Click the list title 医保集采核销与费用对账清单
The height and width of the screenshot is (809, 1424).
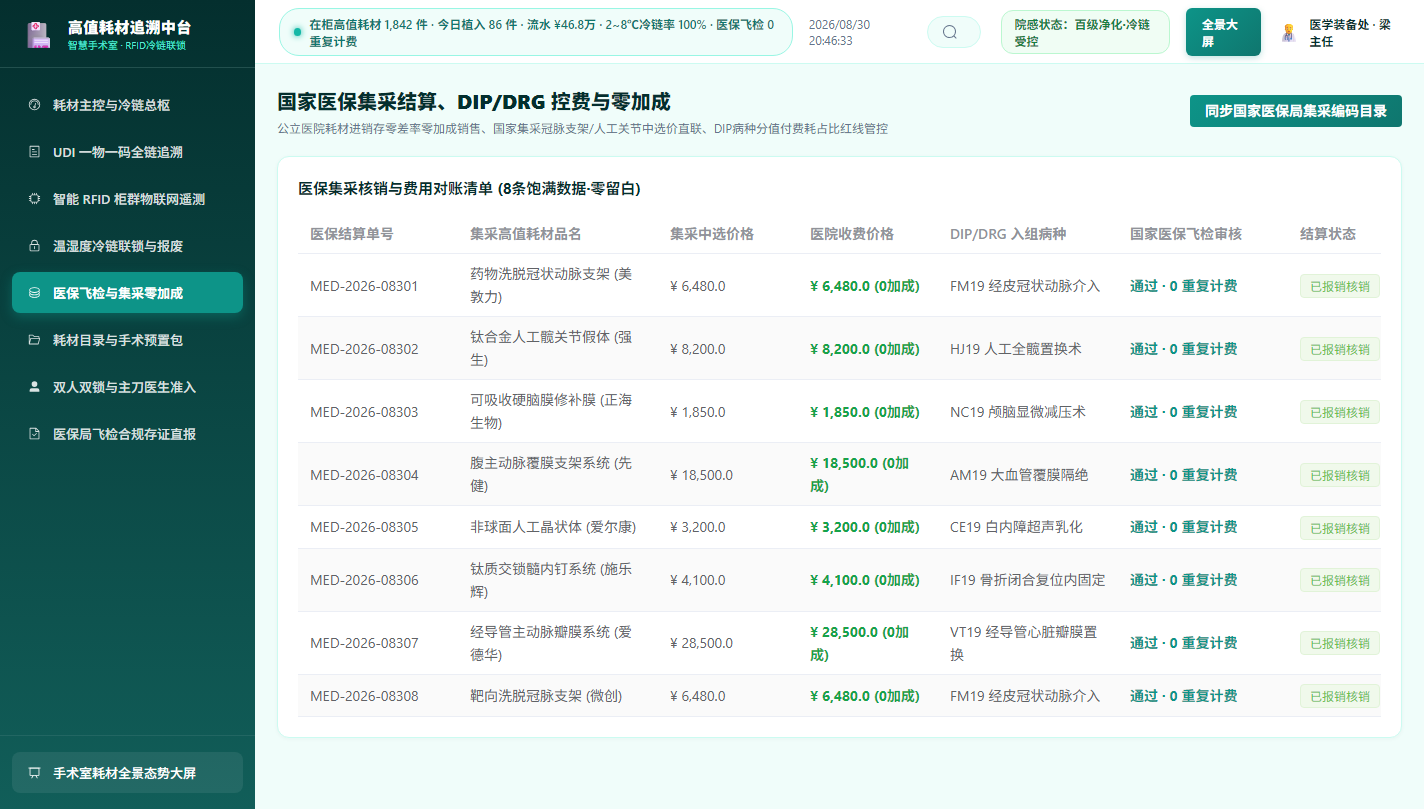pyautogui.click(x=469, y=188)
